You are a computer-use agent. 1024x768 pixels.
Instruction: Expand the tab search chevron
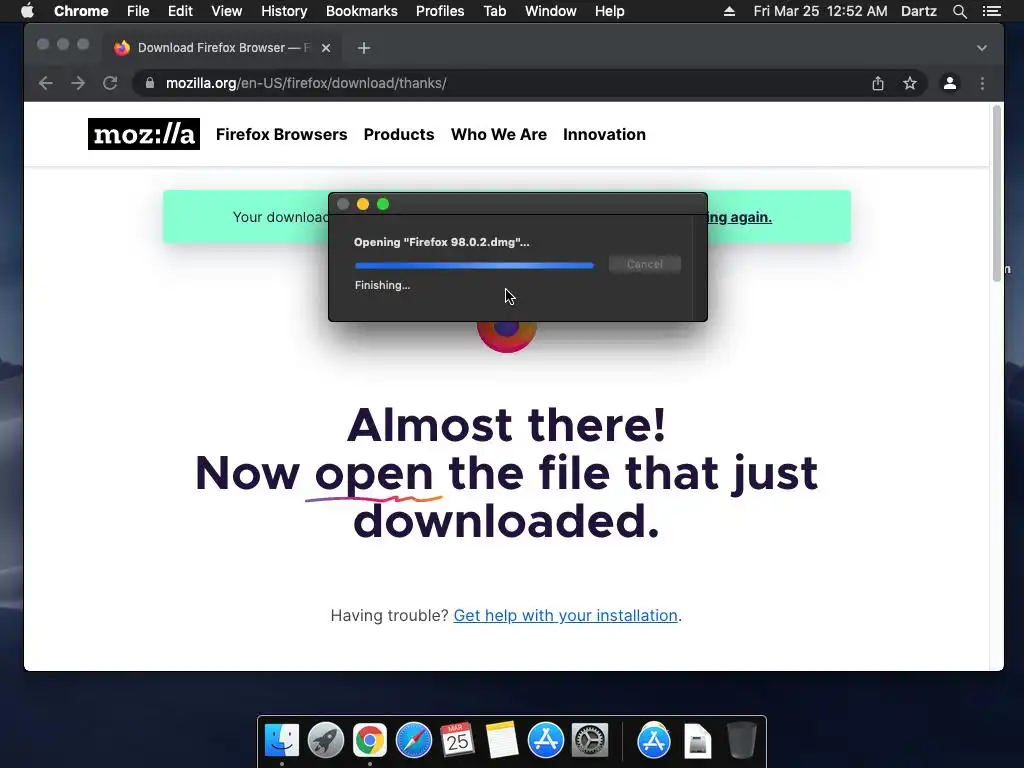click(982, 48)
